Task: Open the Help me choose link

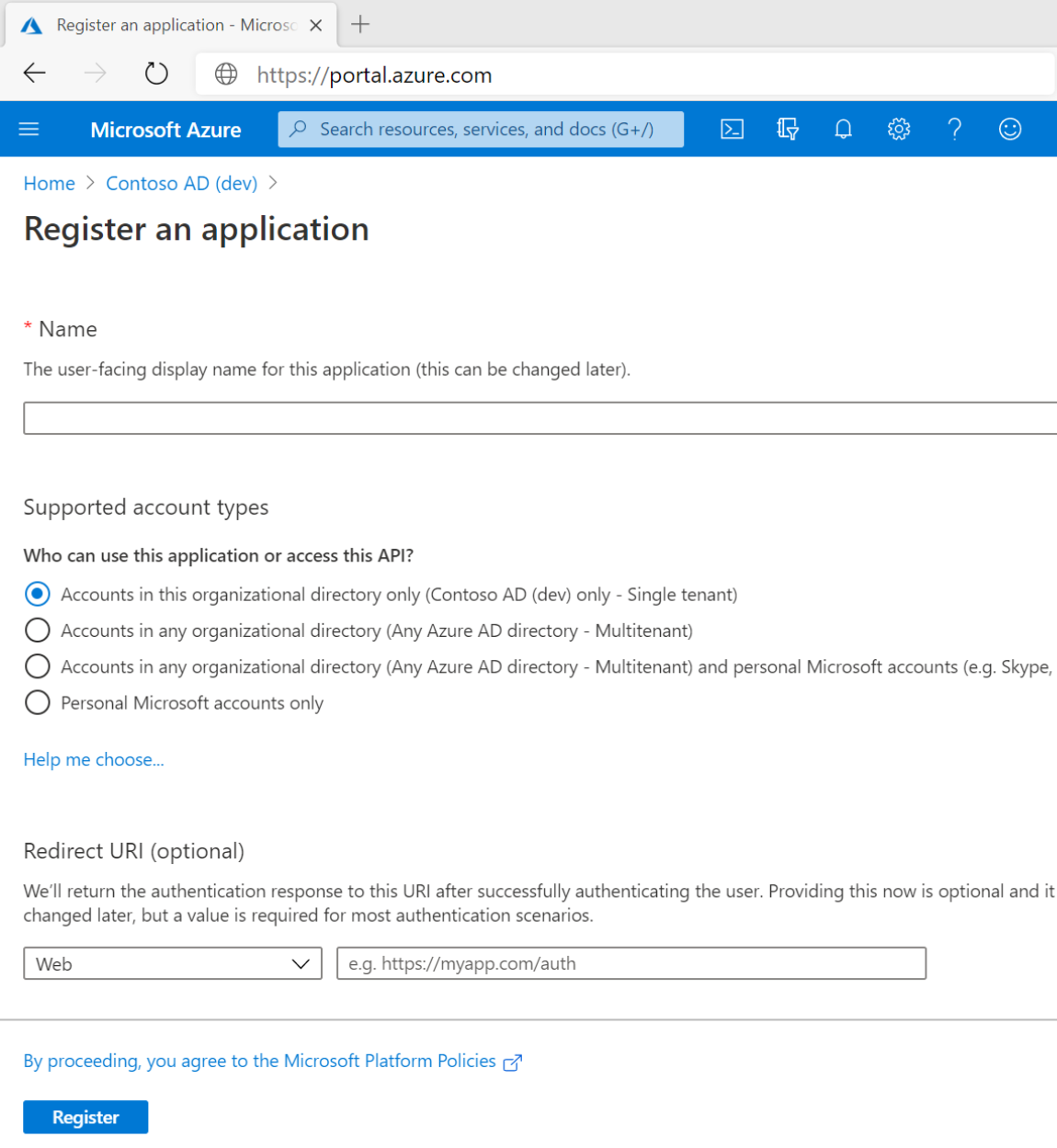Action: (94, 760)
